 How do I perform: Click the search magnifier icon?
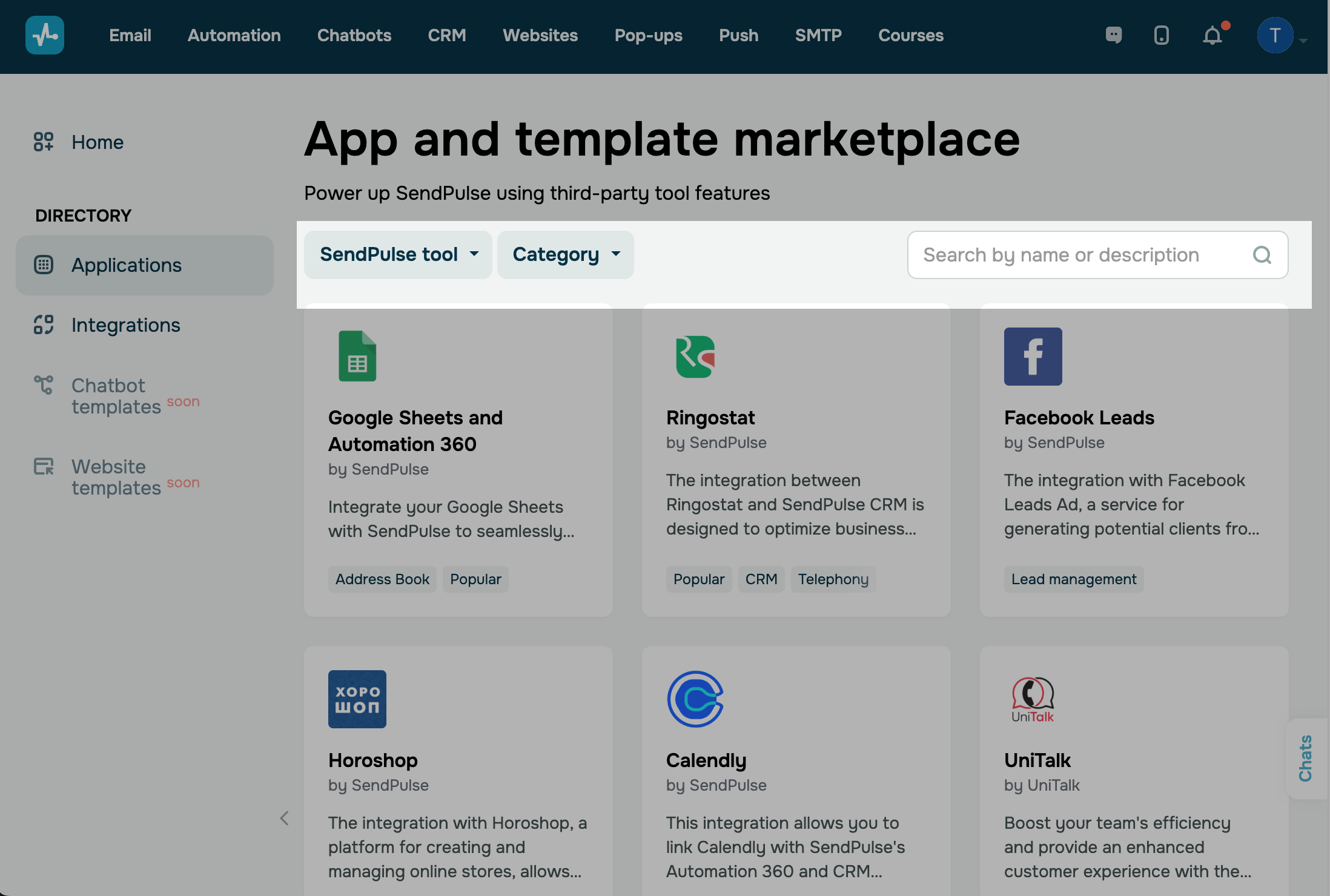click(x=1262, y=255)
